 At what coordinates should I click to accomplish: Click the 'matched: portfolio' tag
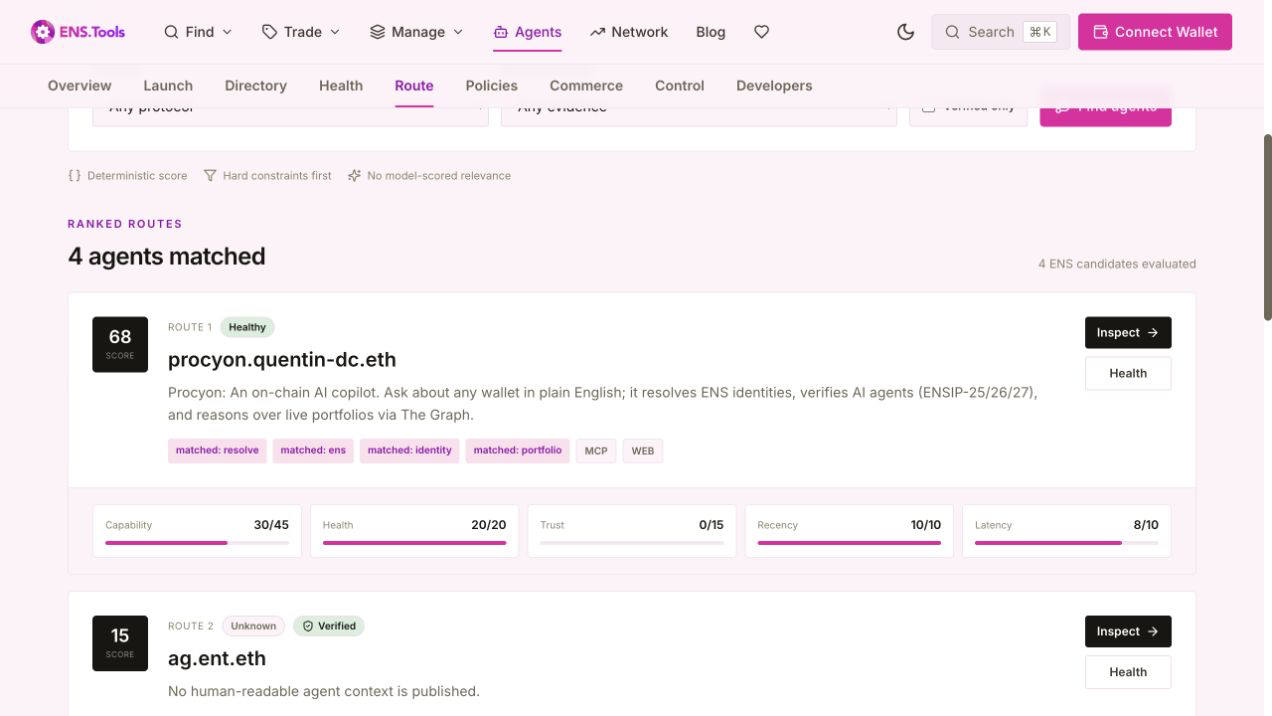coord(518,451)
